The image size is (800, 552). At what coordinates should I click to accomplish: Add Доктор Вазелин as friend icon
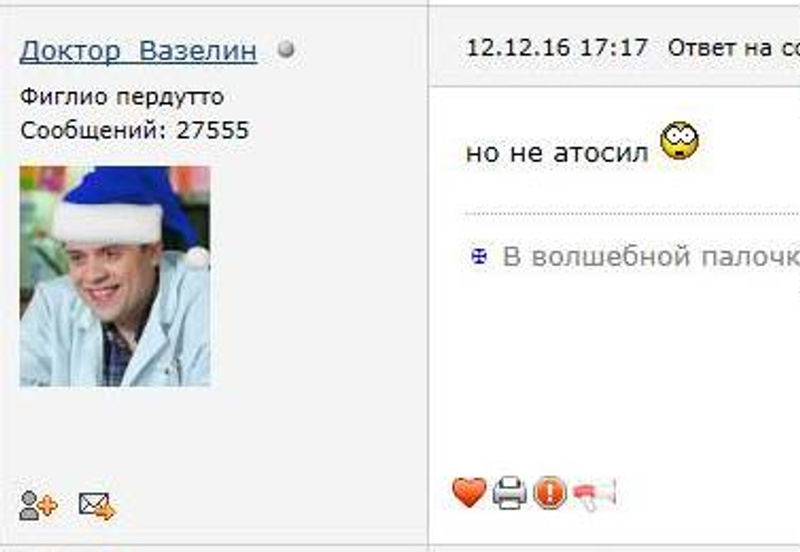coord(38,505)
